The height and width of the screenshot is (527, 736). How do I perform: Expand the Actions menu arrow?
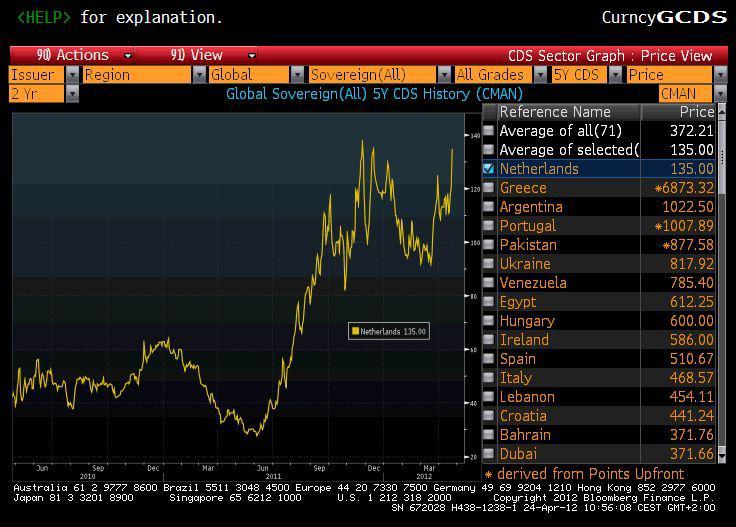(x=128, y=56)
